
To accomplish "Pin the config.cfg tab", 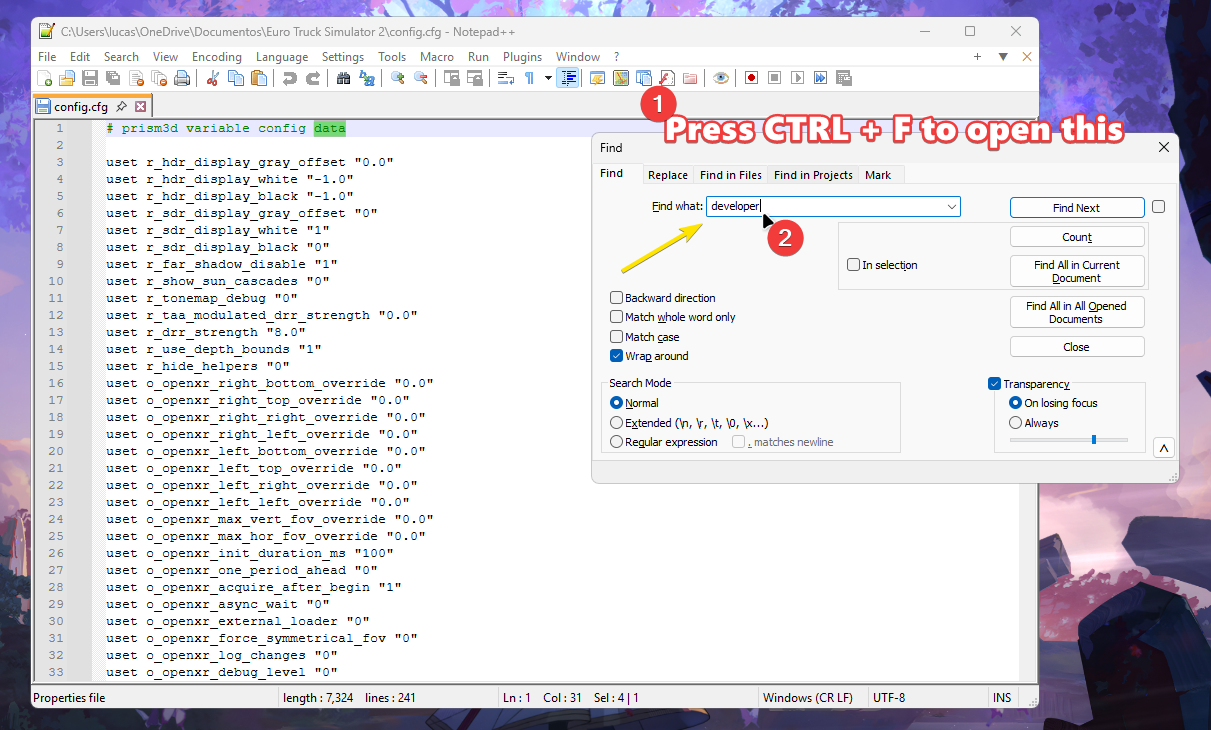I will coord(121,106).
